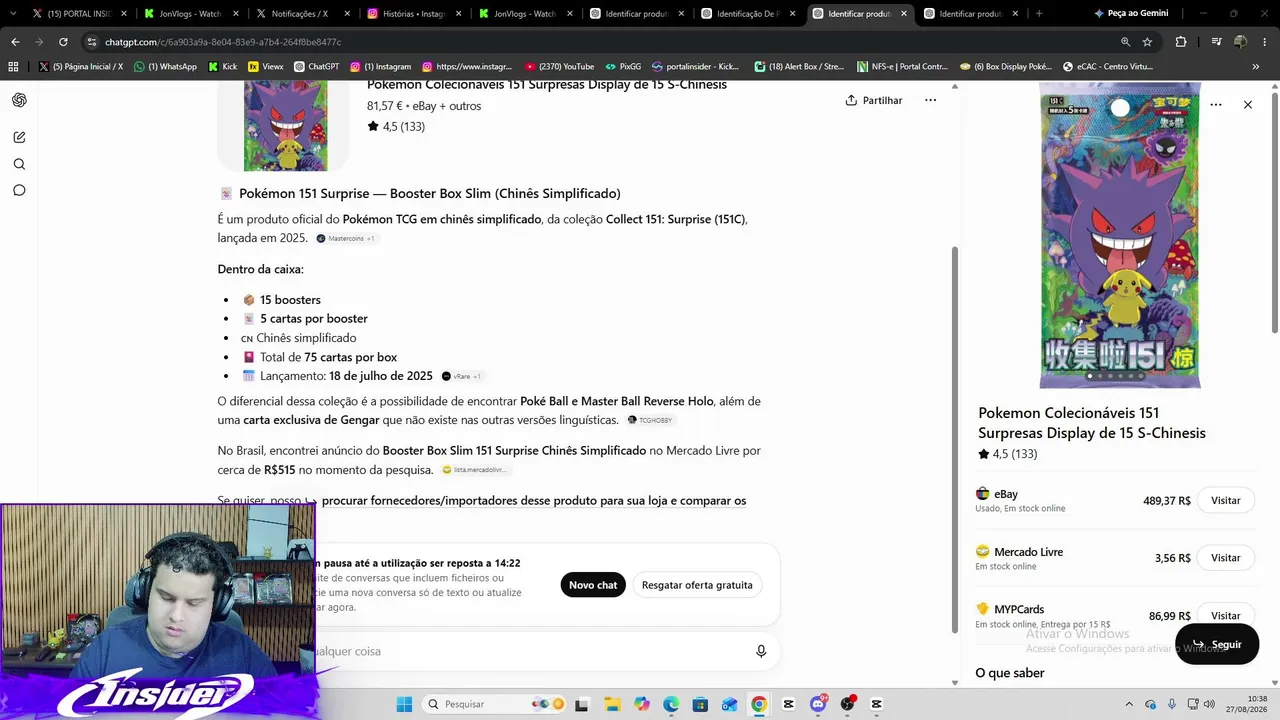This screenshot has height=720, width=1280.
Task: Open the TCGHOBBY source citation
Action: coord(650,420)
